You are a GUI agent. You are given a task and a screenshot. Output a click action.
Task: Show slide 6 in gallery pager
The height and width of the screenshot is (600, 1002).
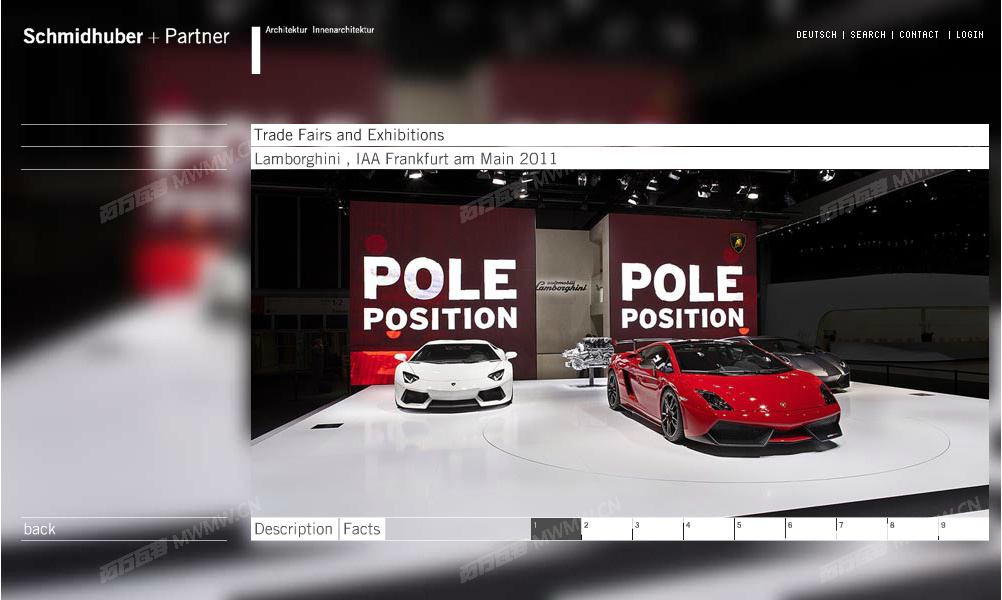click(x=811, y=529)
